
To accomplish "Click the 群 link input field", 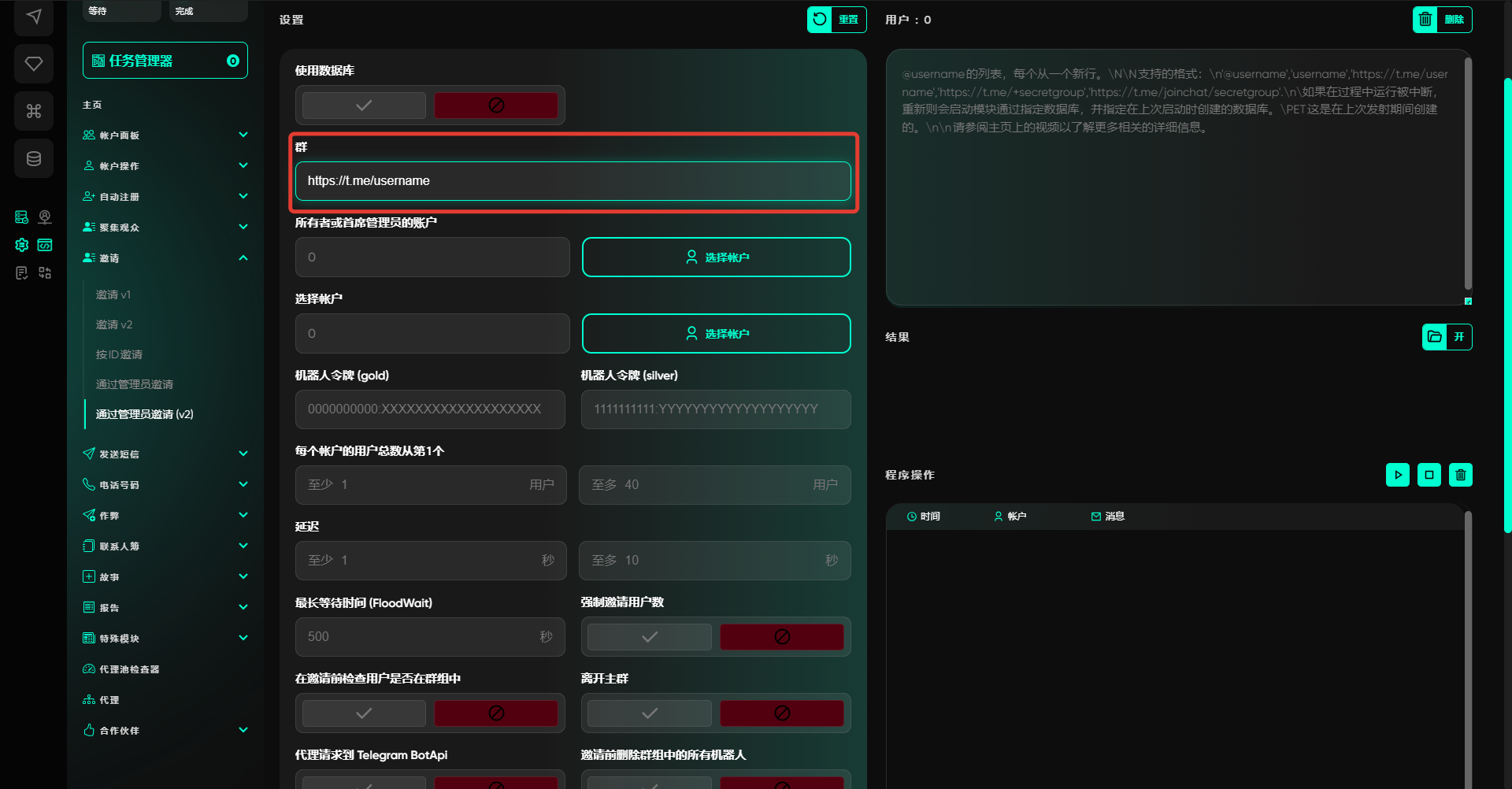I will click(573, 181).
